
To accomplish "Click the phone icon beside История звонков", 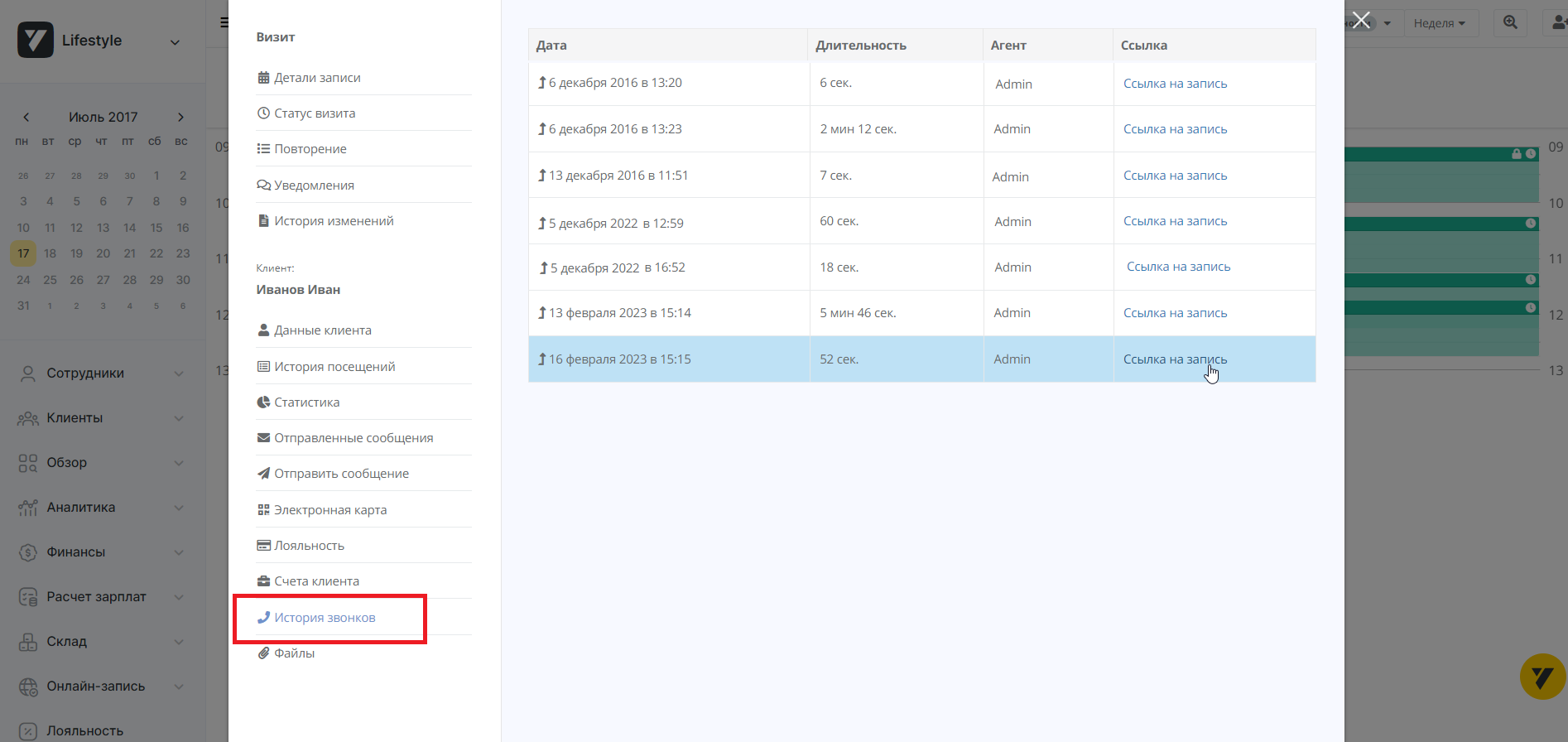I will tap(263, 618).
